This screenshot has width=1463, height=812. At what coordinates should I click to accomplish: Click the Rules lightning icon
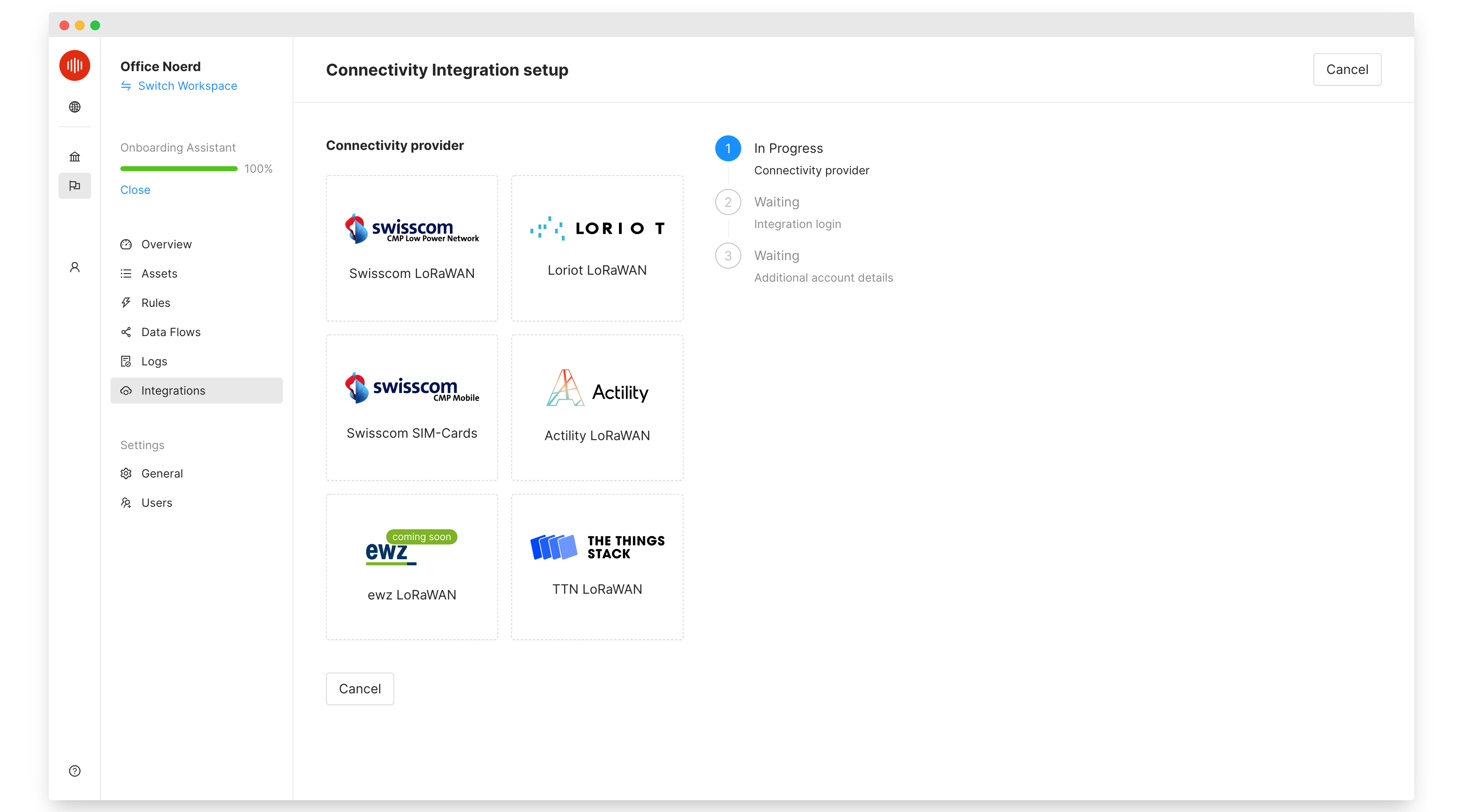coord(126,303)
